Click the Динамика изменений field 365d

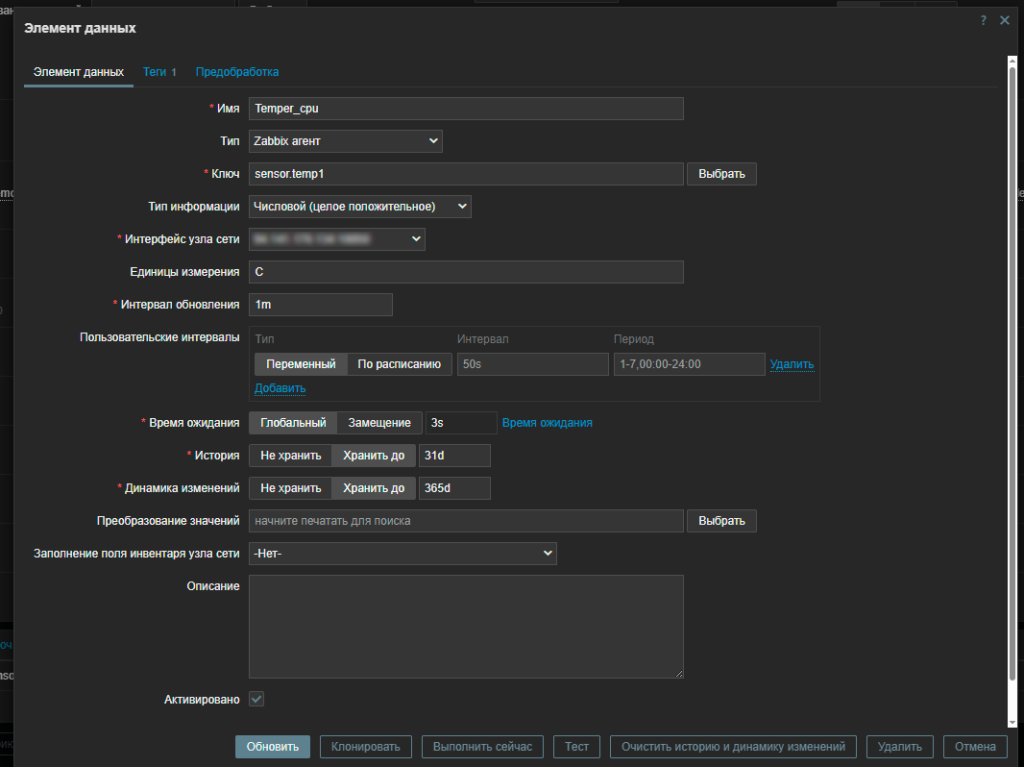click(x=454, y=488)
